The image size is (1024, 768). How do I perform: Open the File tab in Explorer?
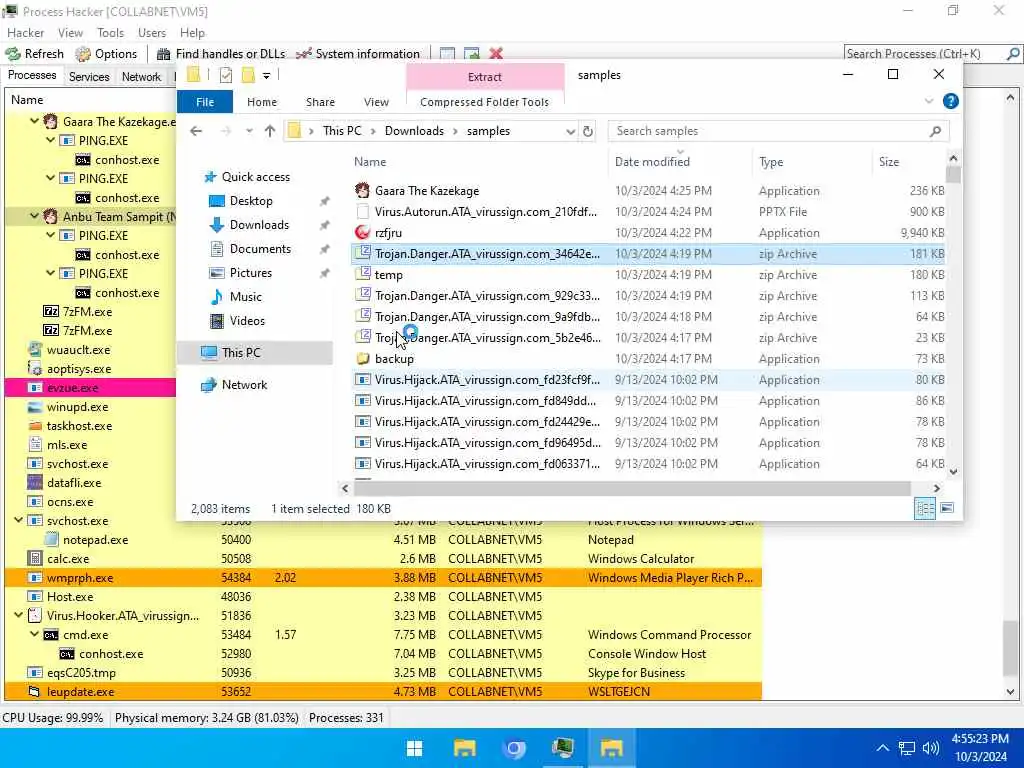[x=205, y=102]
